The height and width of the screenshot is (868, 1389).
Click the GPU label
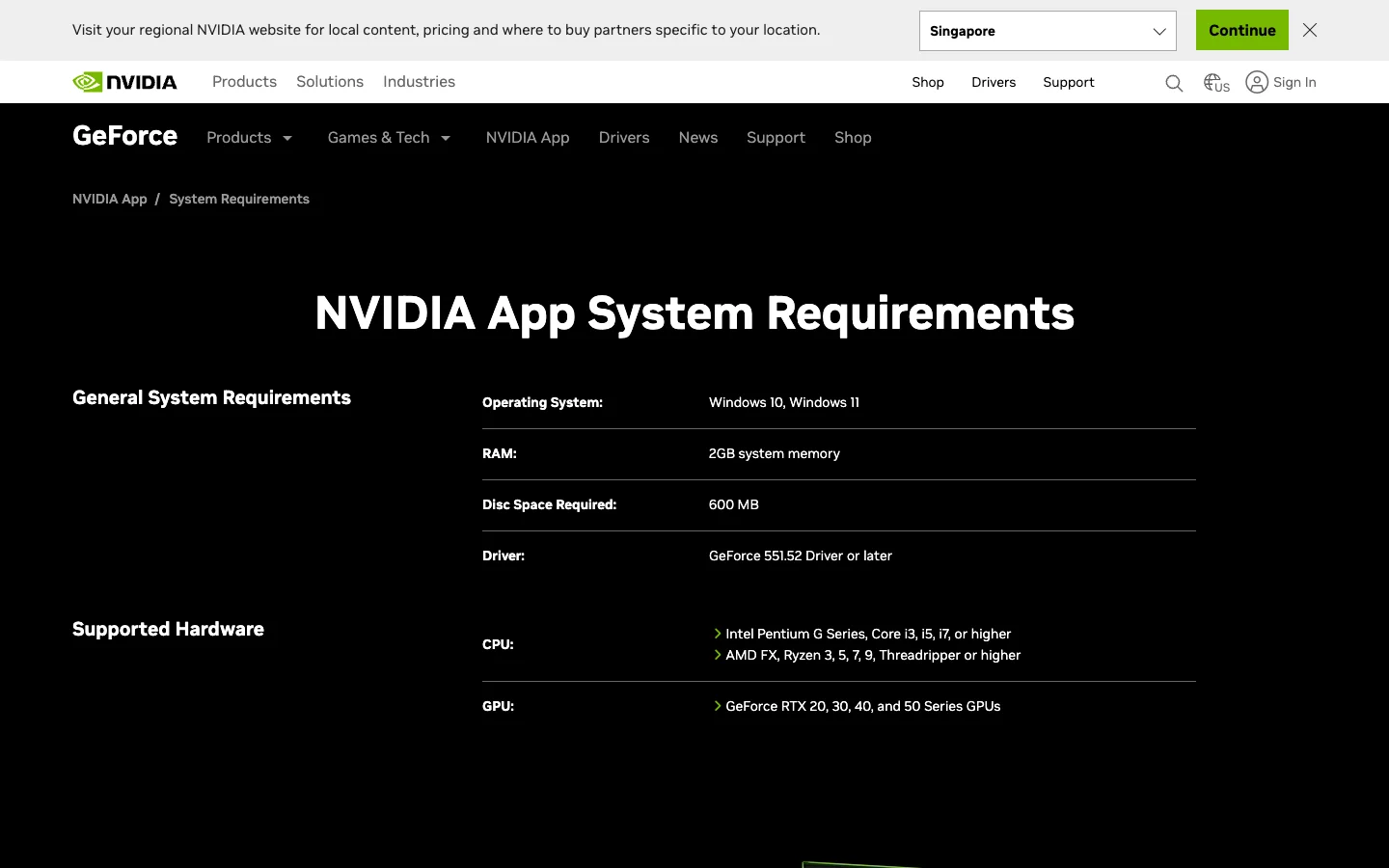click(498, 706)
